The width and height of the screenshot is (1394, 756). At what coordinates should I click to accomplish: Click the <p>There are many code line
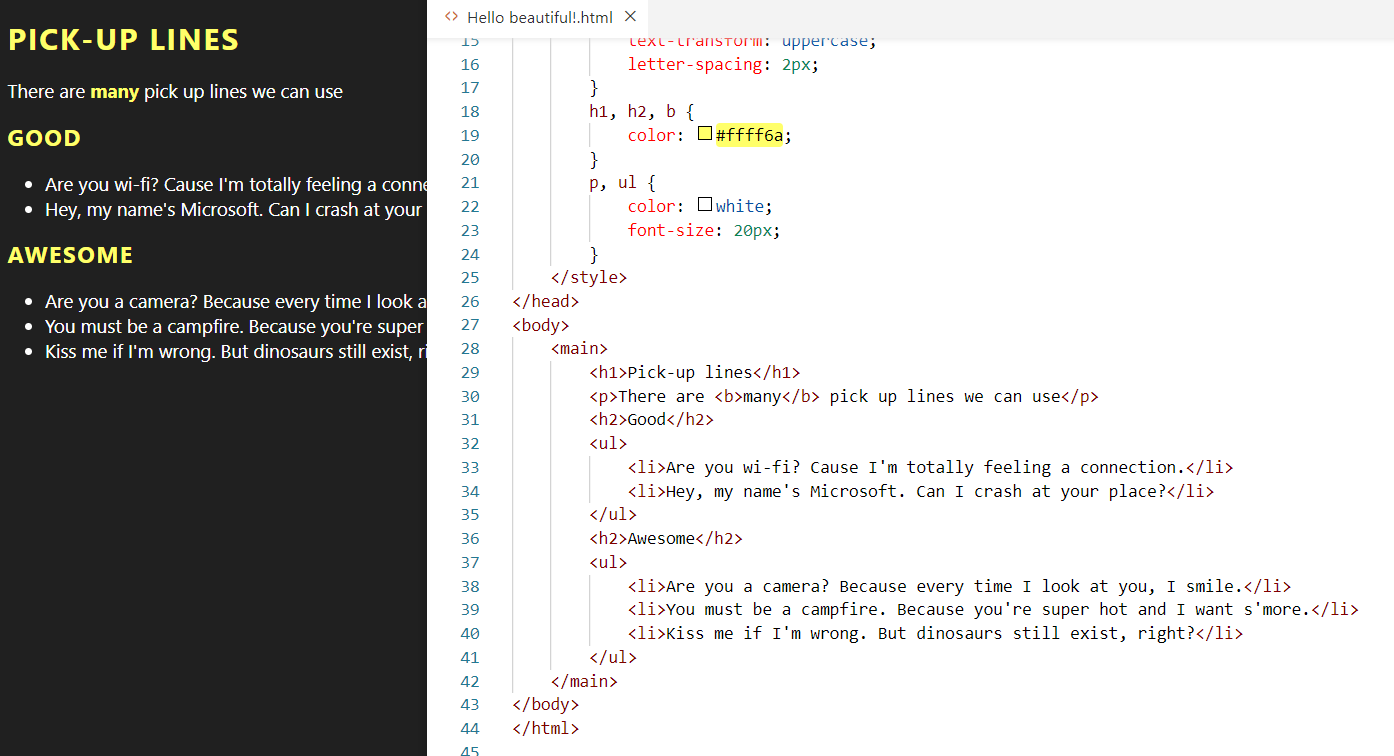click(x=844, y=397)
